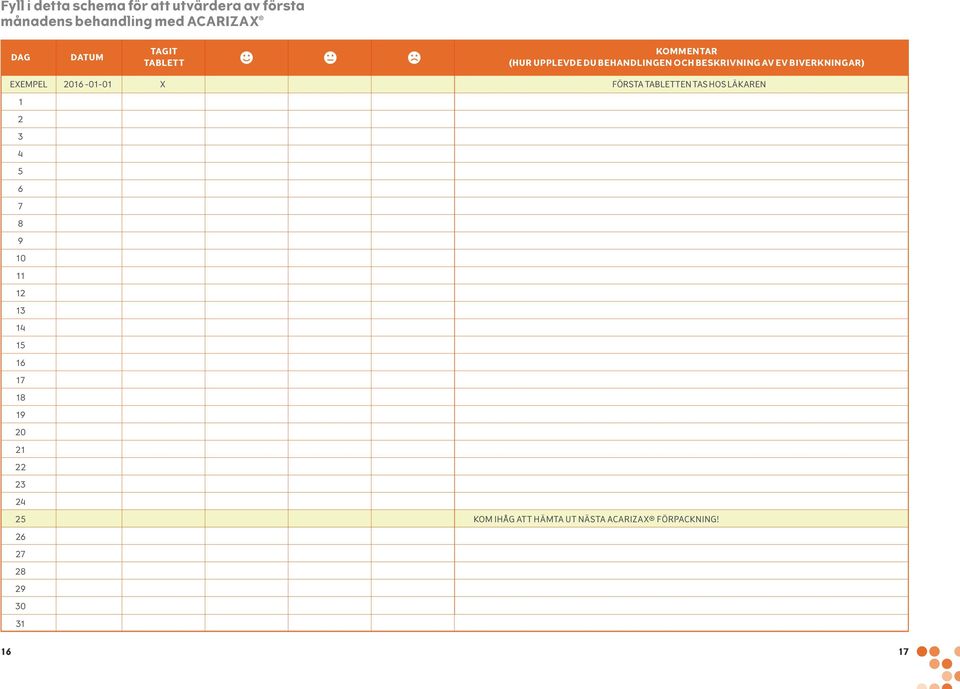Click the example date 2016-01-01
960x689 pixels.
pyautogui.click(x=88, y=85)
